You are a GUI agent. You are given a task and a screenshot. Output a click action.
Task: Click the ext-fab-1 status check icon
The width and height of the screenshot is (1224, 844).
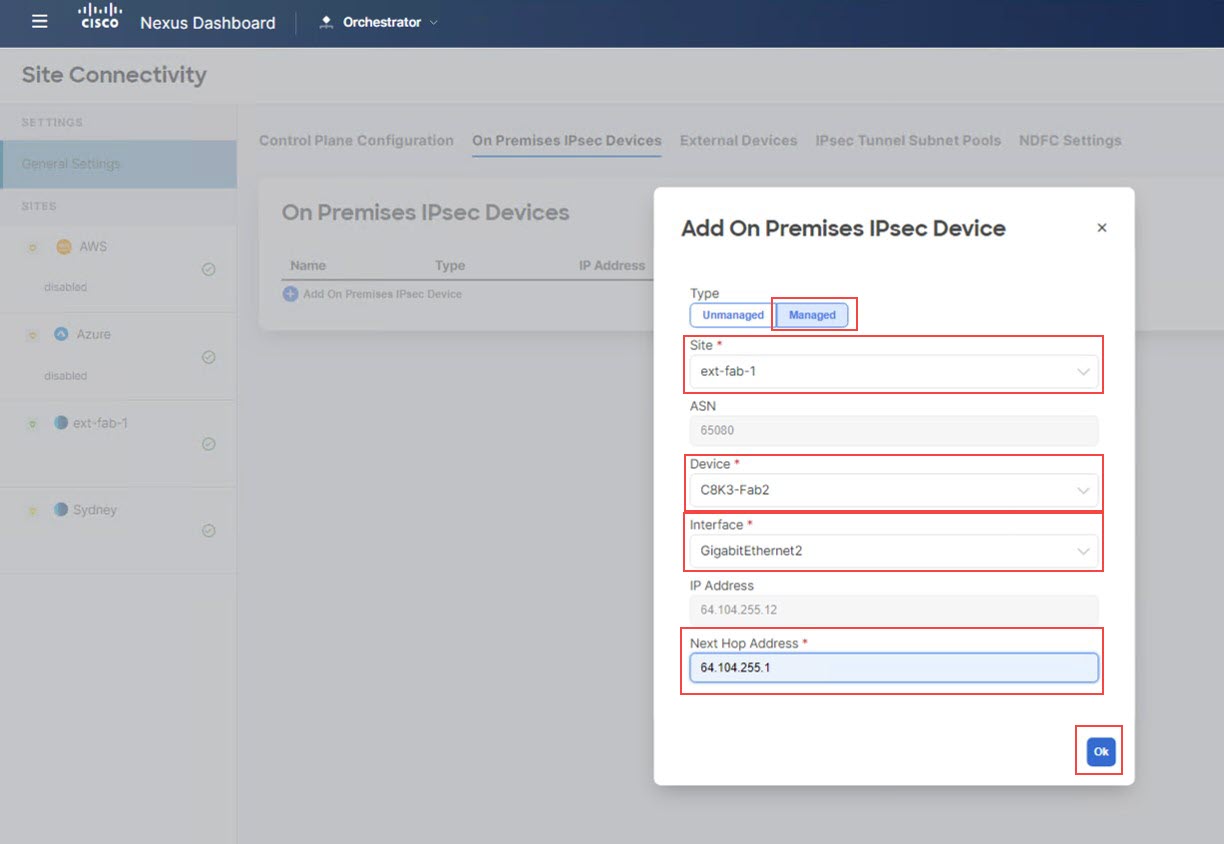coord(209,444)
